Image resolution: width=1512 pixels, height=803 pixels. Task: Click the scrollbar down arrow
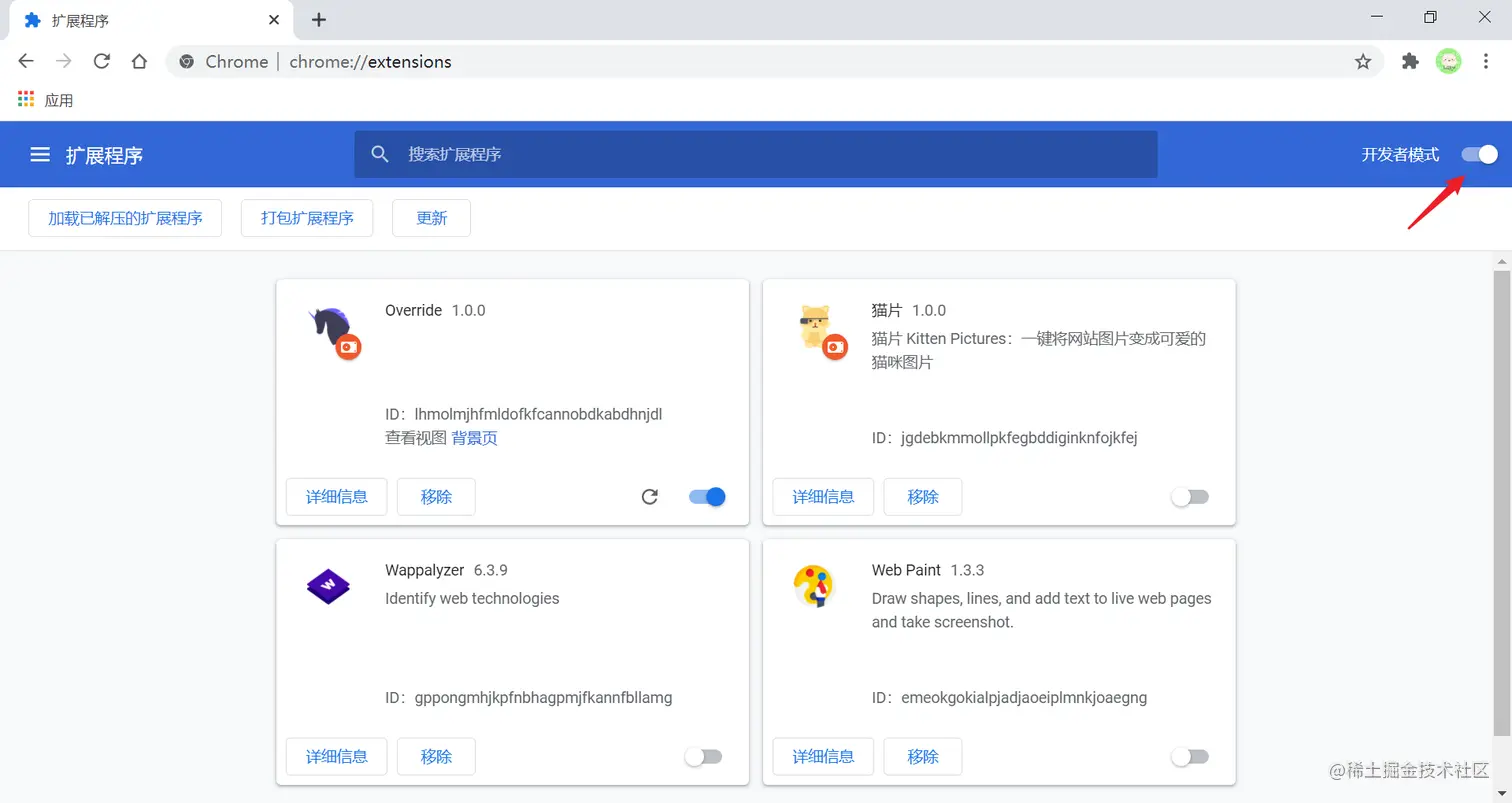(x=1502, y=793)
